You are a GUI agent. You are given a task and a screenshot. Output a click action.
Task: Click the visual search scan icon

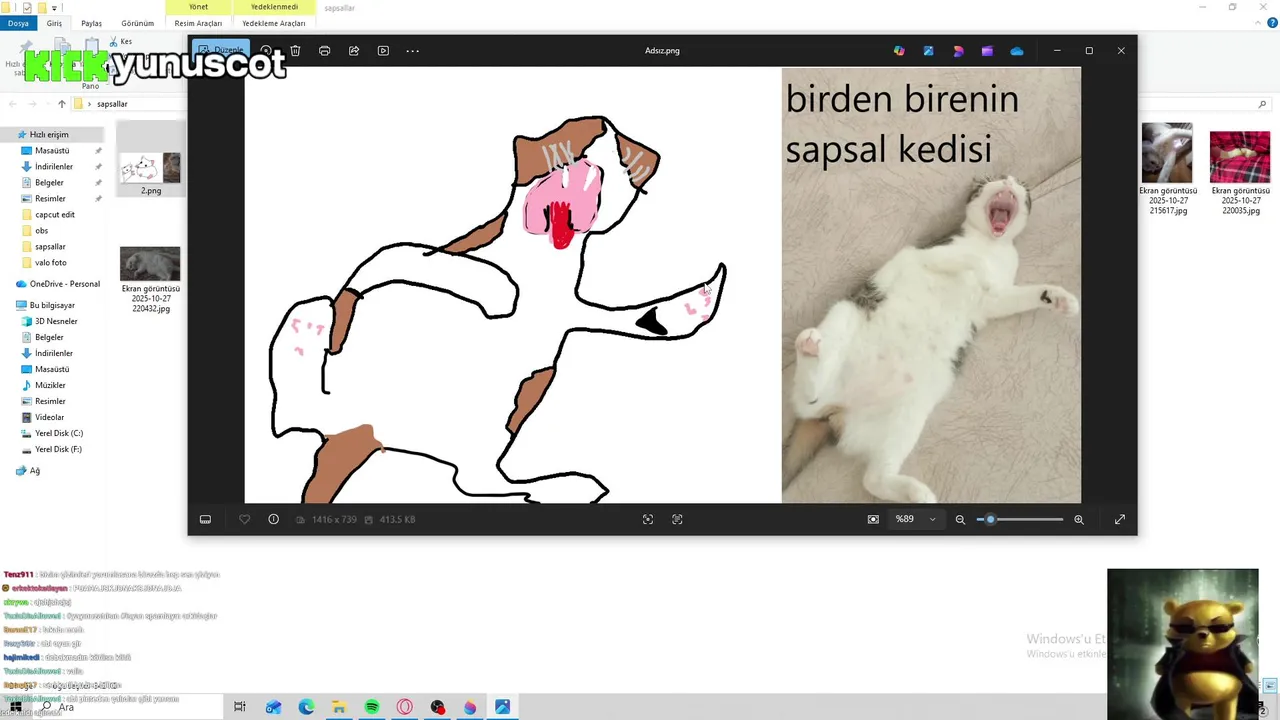tap(648, 519)
